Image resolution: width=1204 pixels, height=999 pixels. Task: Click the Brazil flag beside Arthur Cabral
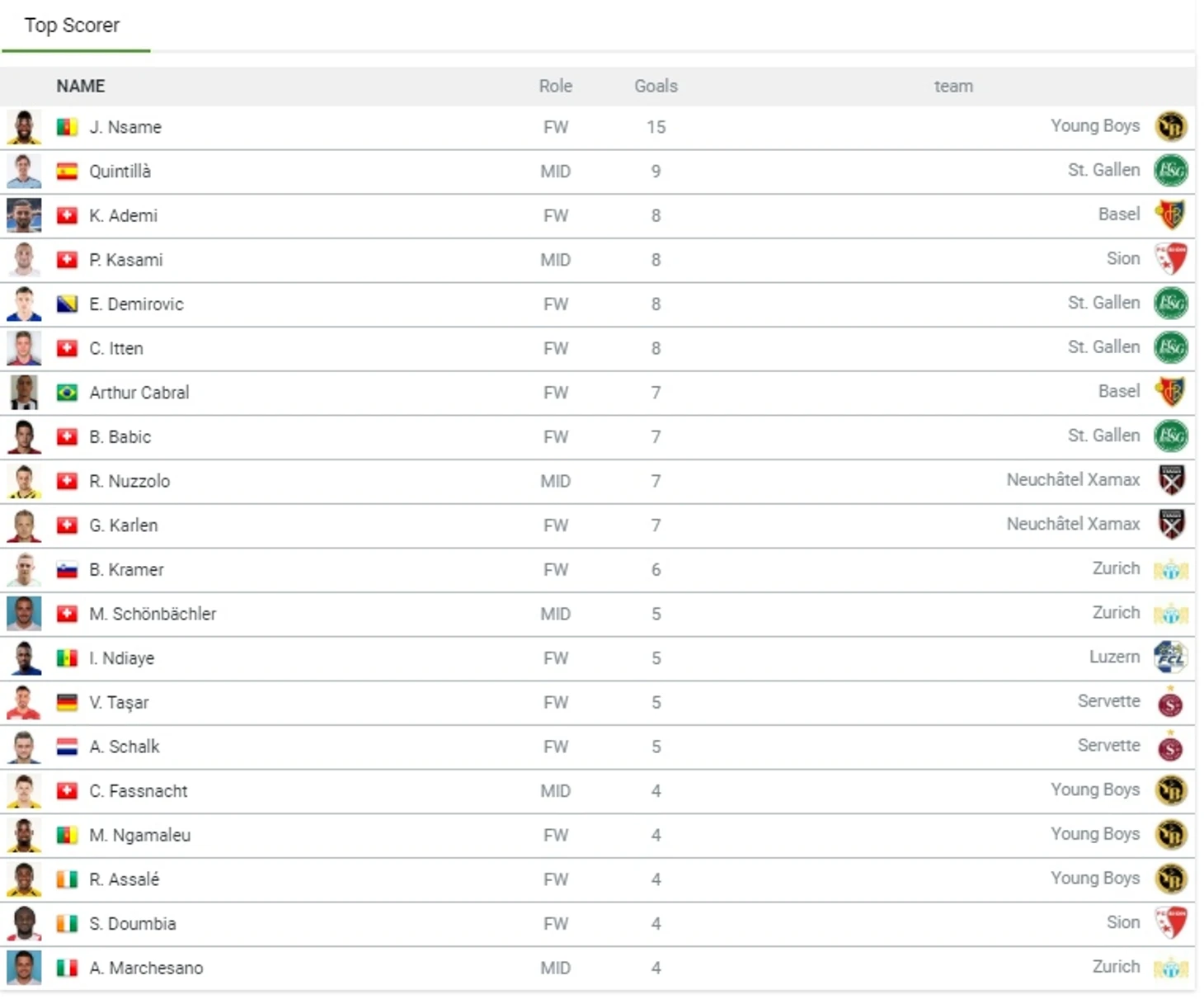click(x=67, y=393)
